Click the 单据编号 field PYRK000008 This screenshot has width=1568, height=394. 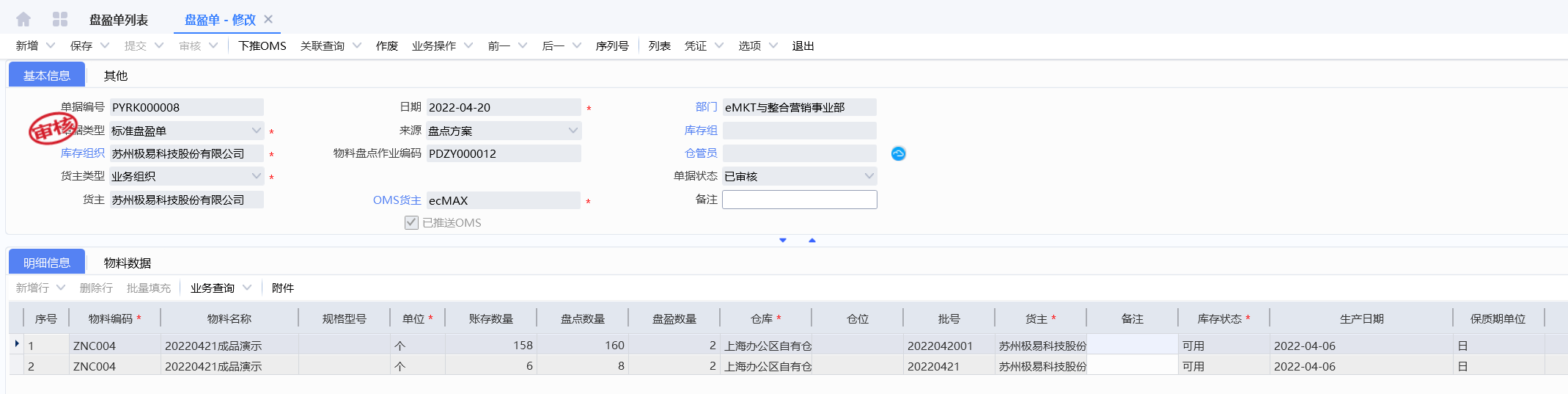coord(186,107)
